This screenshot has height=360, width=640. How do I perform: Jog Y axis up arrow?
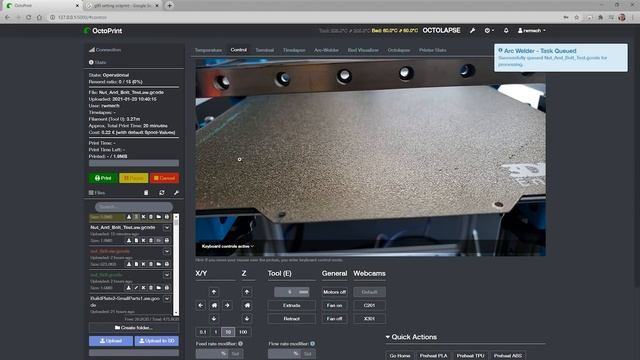(x=214, y=292)
